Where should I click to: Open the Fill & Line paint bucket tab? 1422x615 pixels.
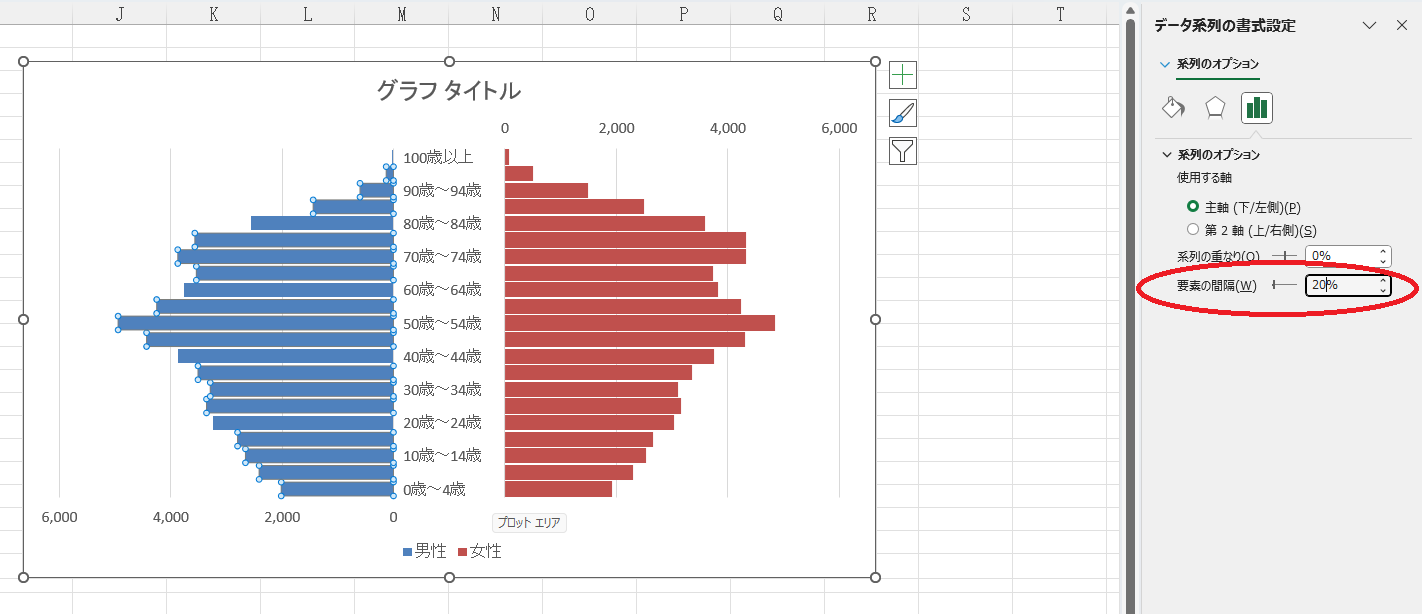pos(1174,107)
